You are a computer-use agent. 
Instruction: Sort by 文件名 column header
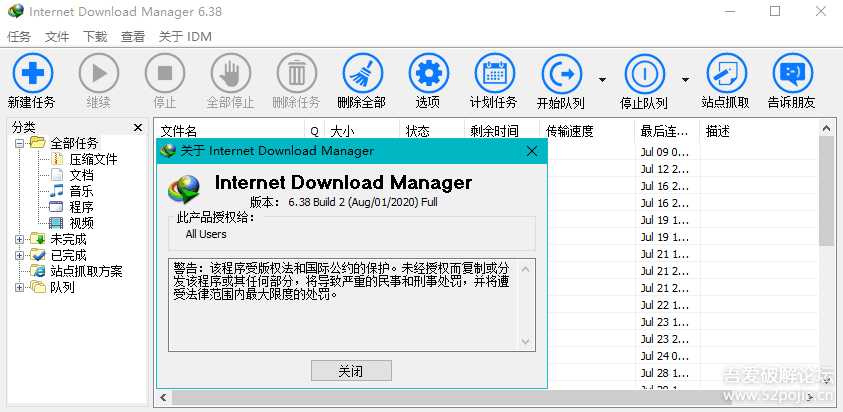(x=229, y=131)
